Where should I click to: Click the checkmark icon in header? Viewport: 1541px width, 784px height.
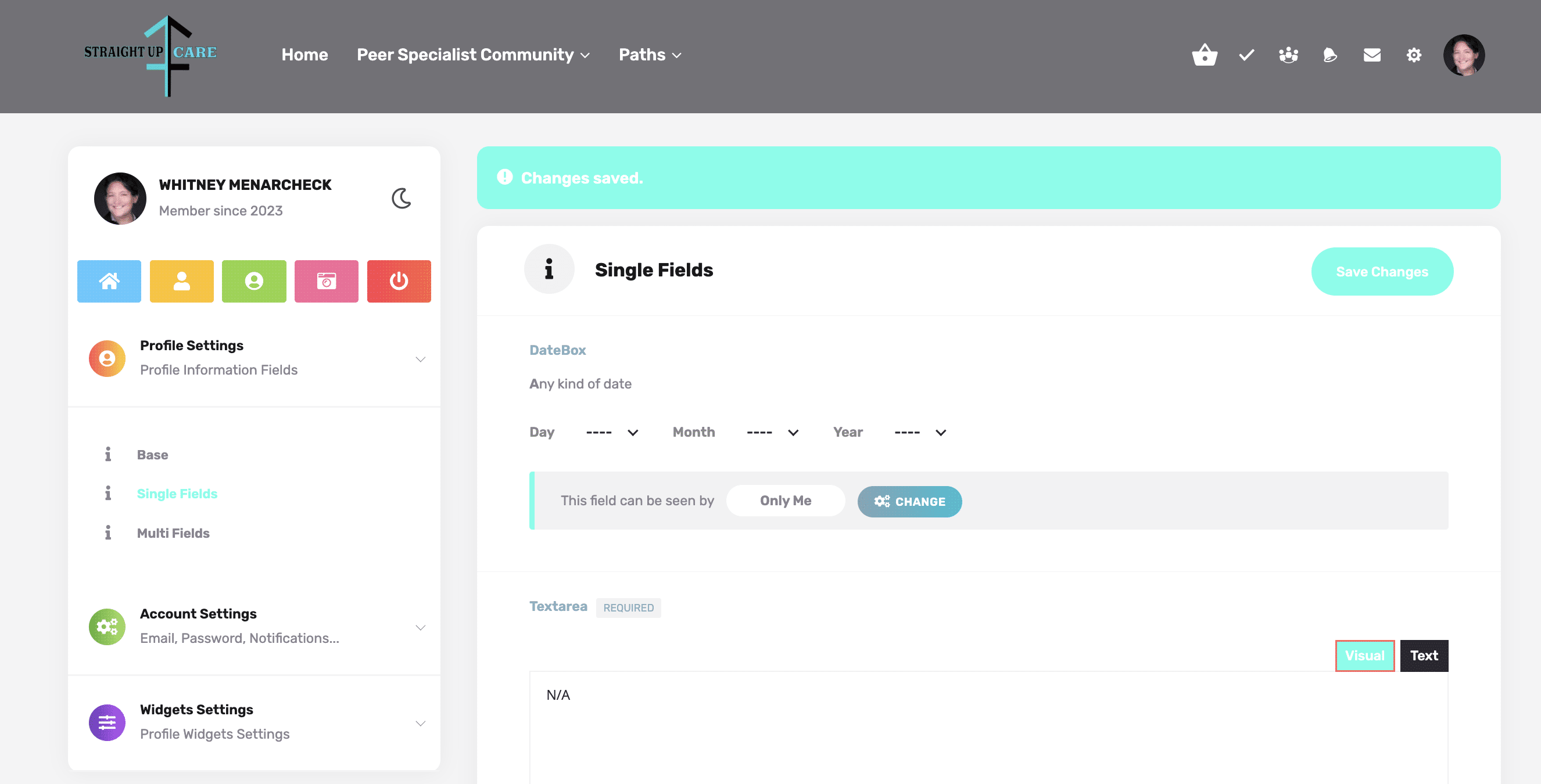(1246, 55)
